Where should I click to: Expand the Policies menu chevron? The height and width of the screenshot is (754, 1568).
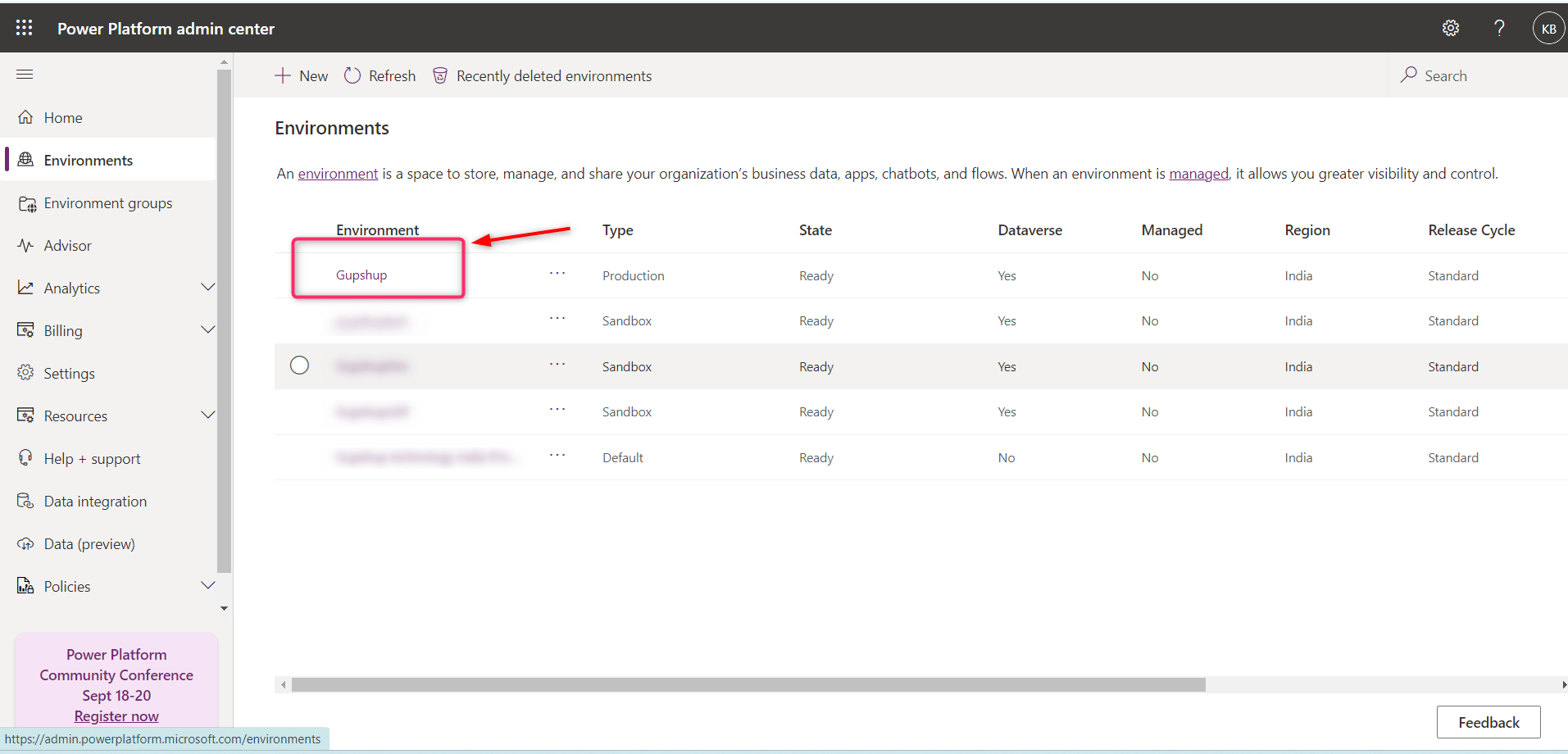pos(208,585)
